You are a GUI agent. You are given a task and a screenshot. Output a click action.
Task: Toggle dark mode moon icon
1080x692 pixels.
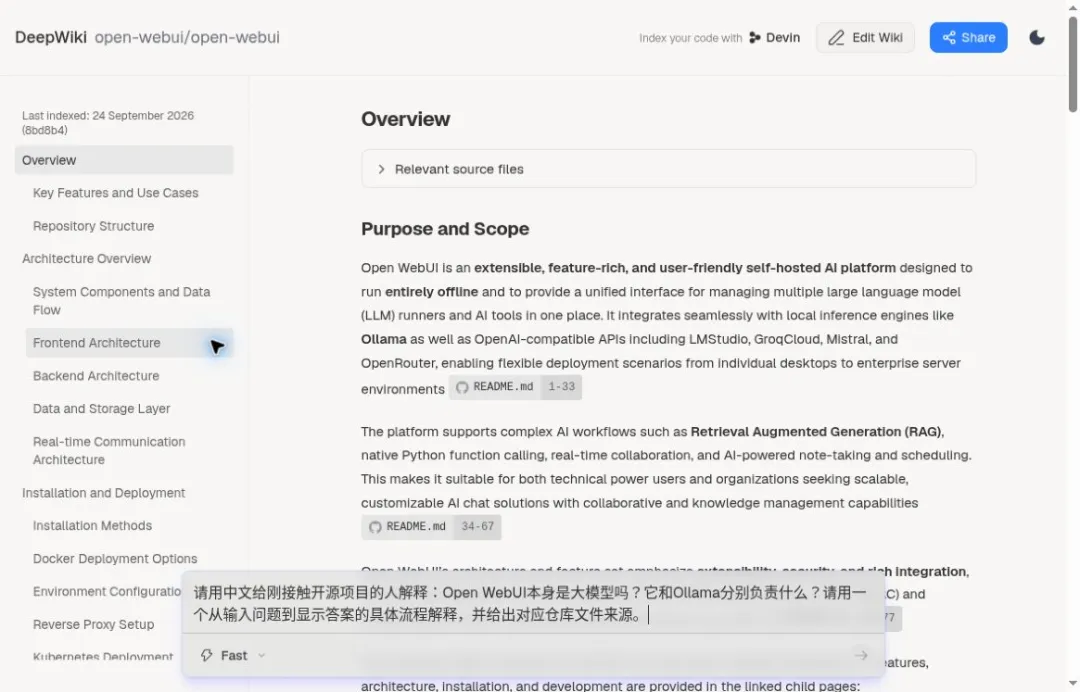tap(1037, 37)
